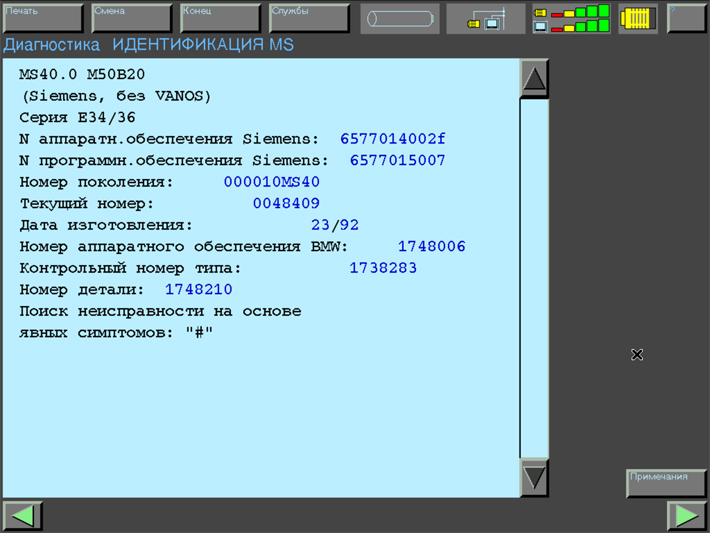Click part number 1748210

(198, 289)
